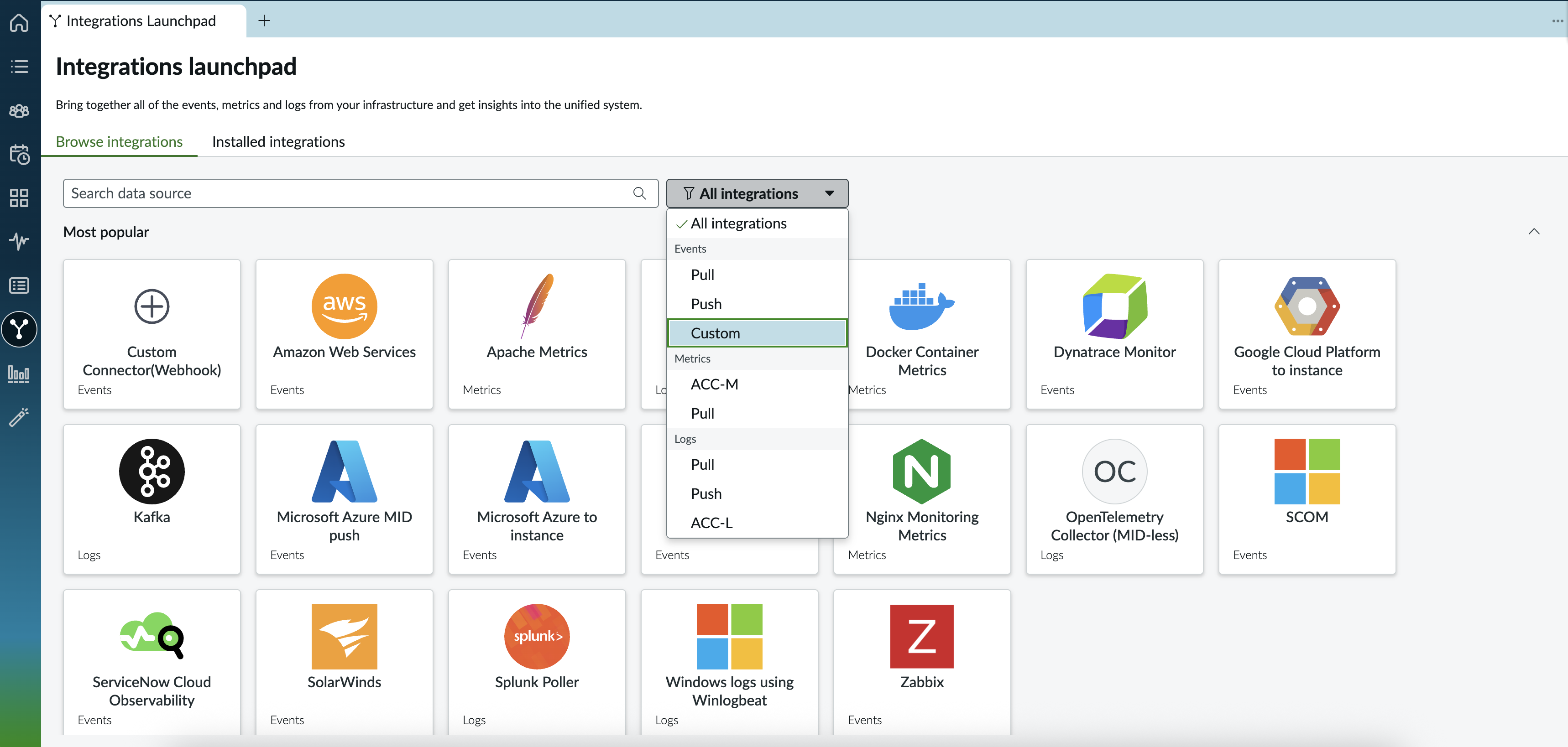
Task: Close the All integrations filter dropdown
Action: point(757,193)
